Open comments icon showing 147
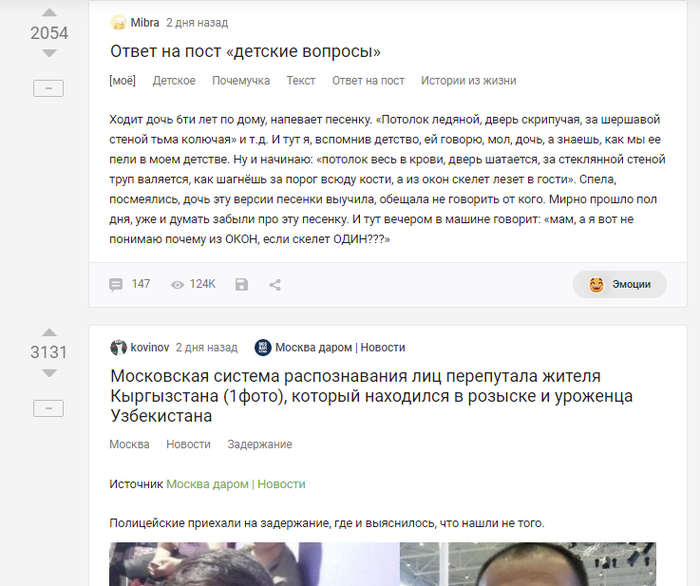The height and width of the screenshot is (586, 700). pos(116,284)
